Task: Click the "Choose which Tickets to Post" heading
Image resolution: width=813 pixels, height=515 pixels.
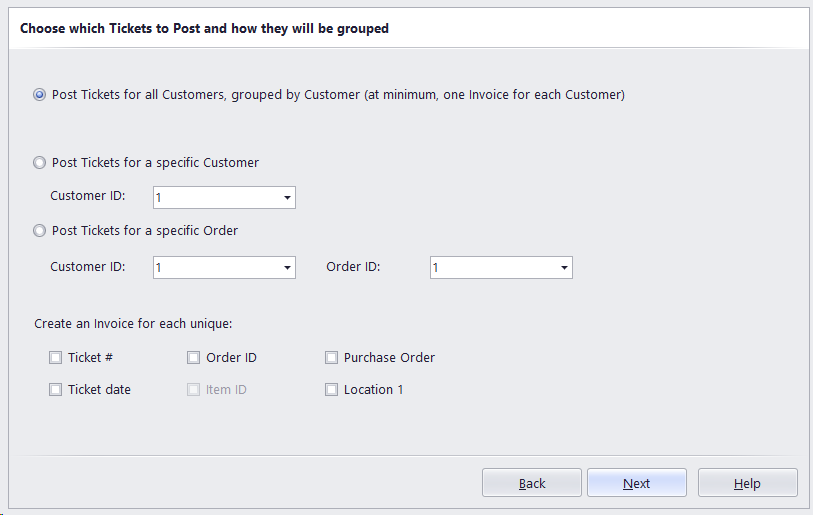Action: click(204, 29)
